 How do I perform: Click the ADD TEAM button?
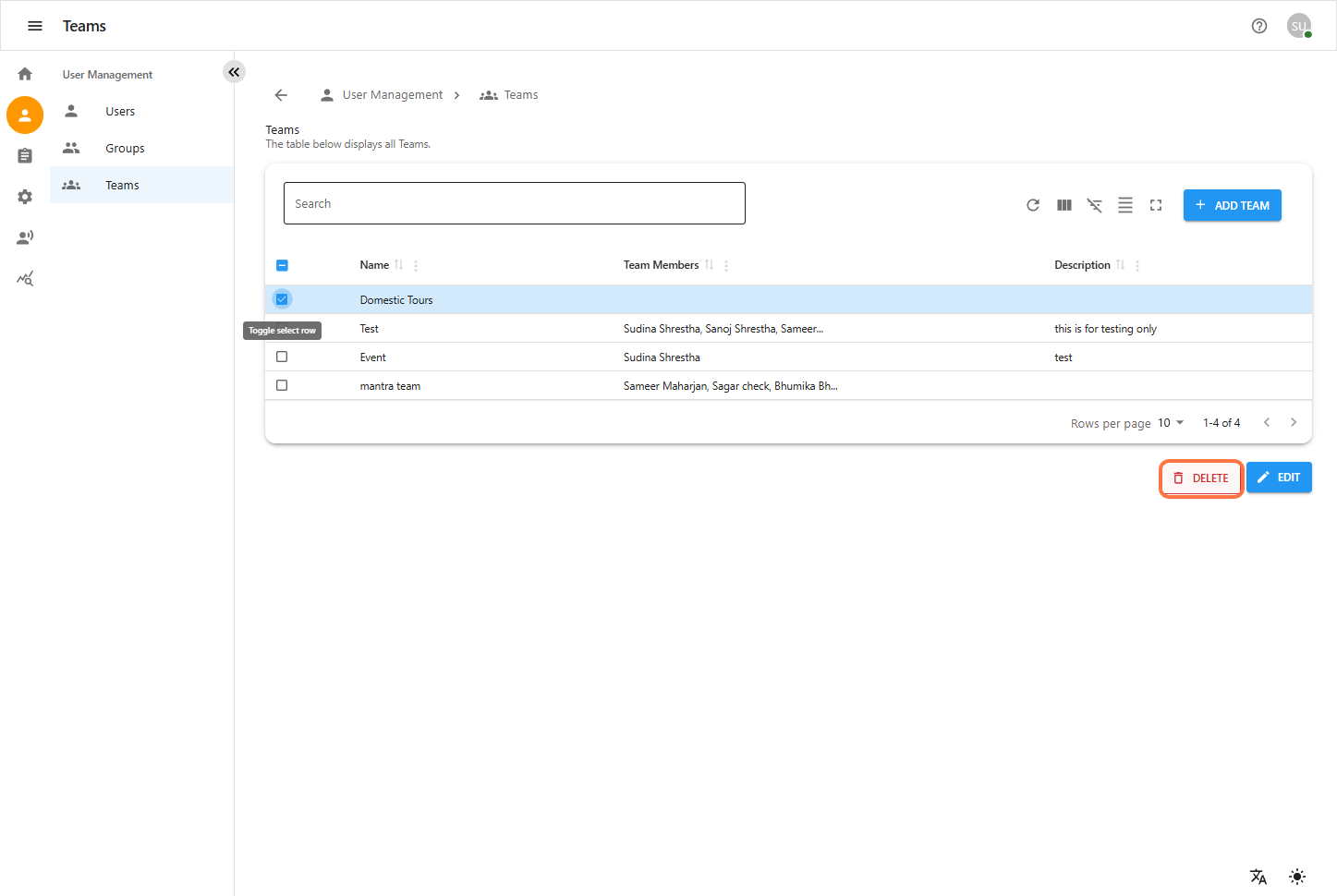pos(1232,205)
